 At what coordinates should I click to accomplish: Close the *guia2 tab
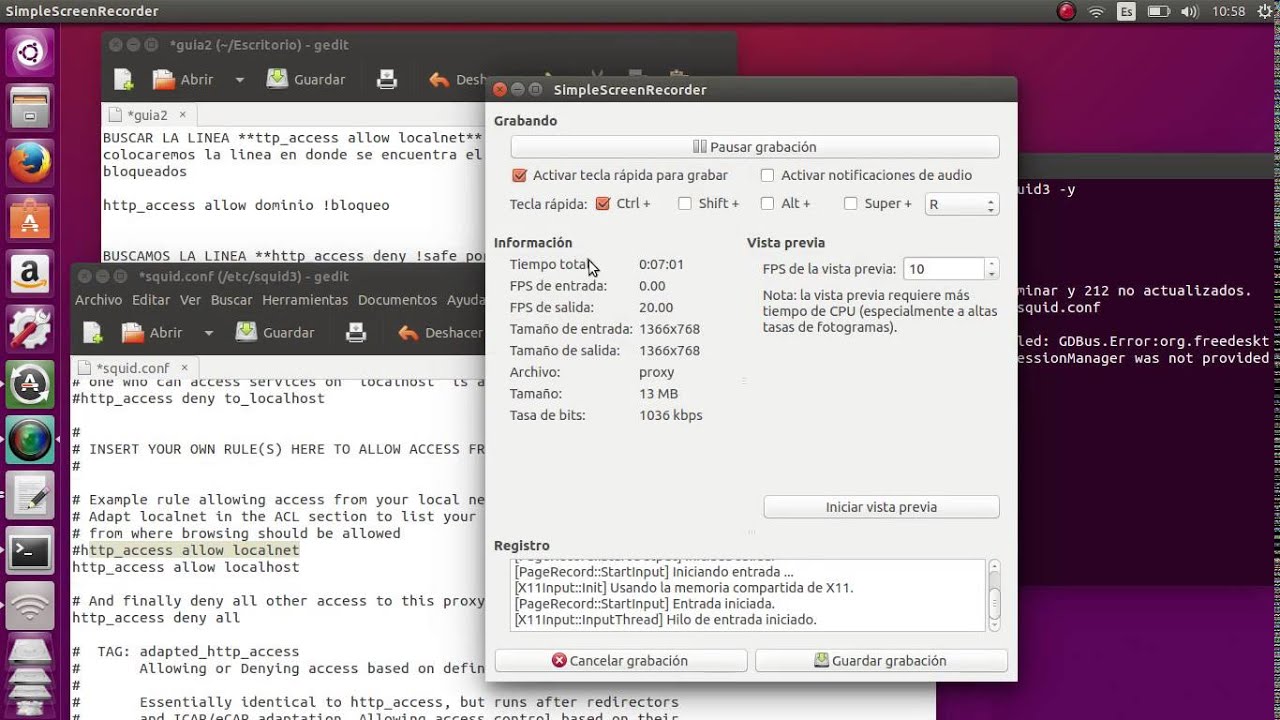(x=182, y=115)
